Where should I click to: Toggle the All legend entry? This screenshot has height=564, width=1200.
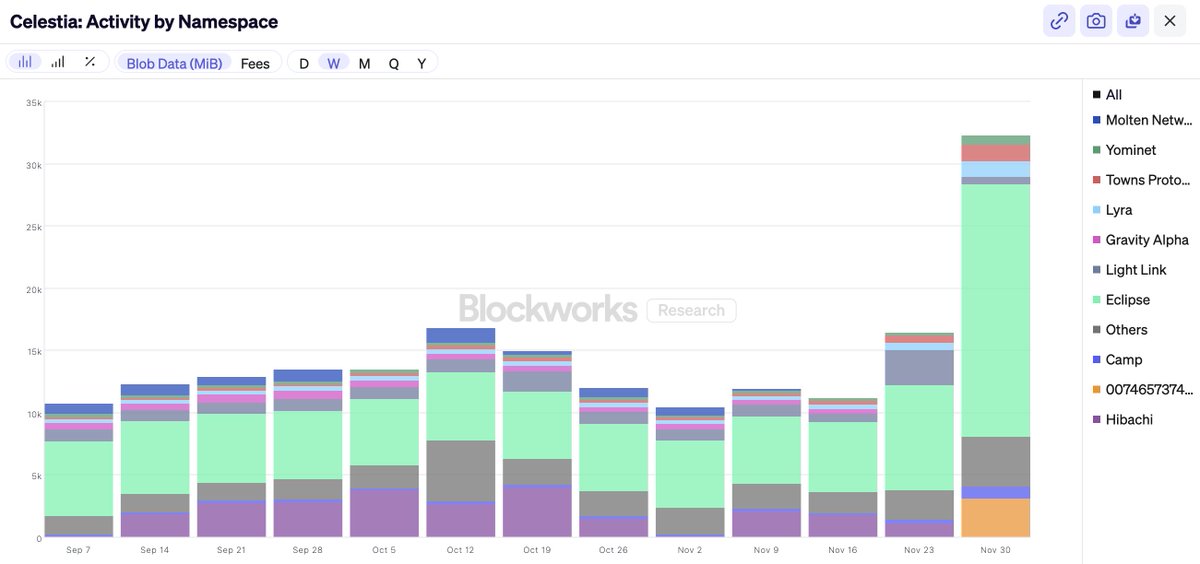pos(1107,94)
